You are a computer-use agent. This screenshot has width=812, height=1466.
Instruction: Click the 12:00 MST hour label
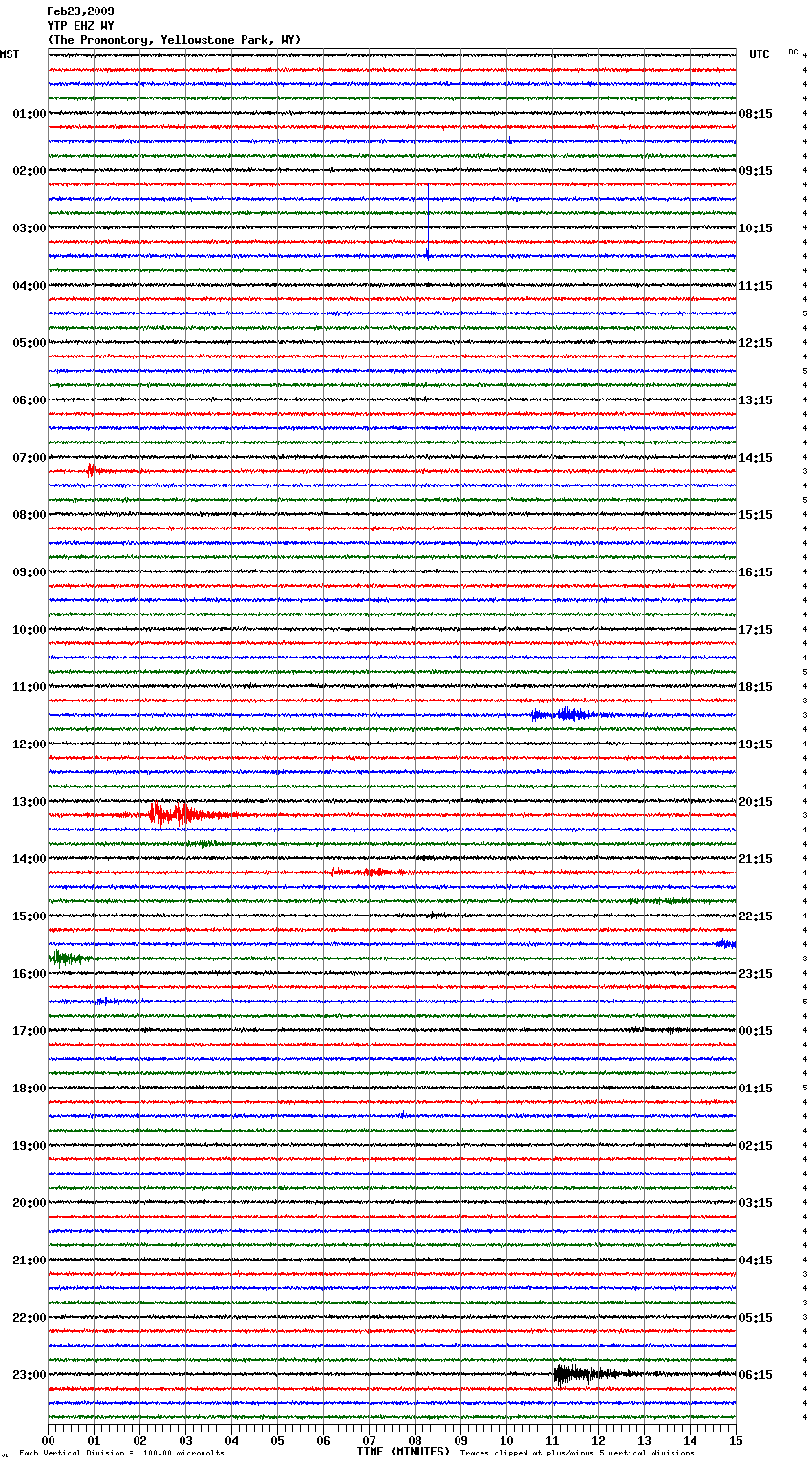pyautogui.click(x=29, y=744)
